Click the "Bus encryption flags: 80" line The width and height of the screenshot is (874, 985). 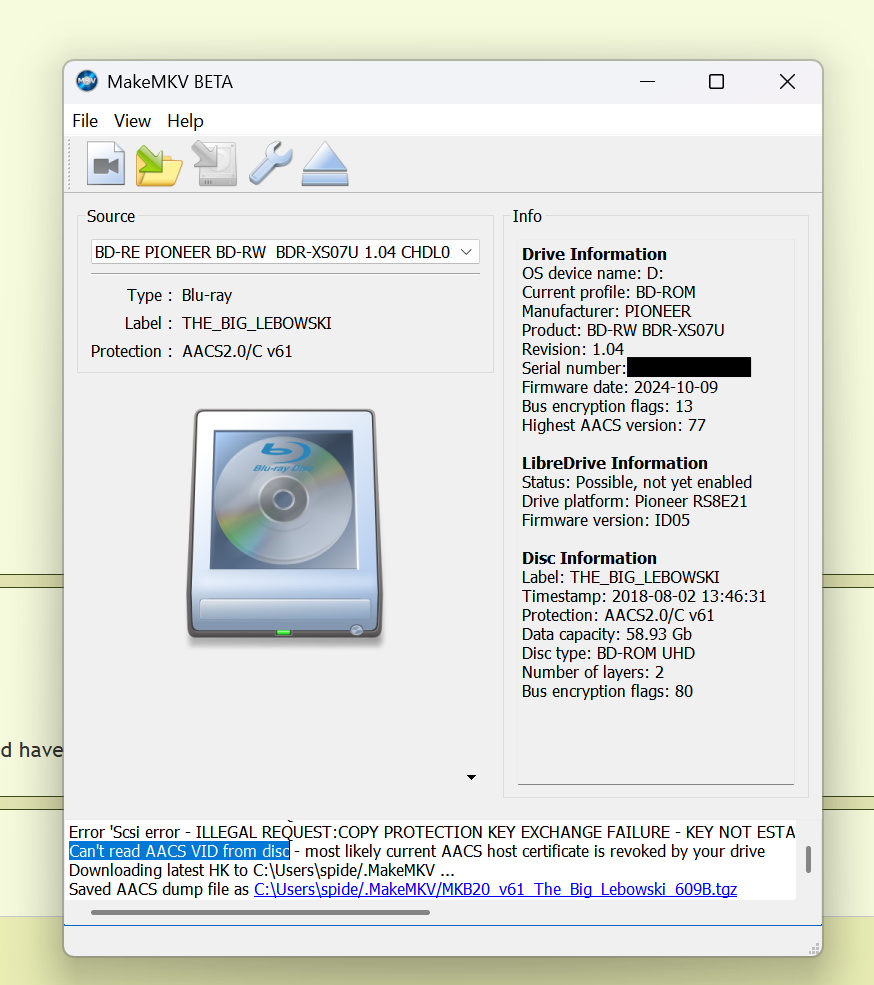pos(607,691)
